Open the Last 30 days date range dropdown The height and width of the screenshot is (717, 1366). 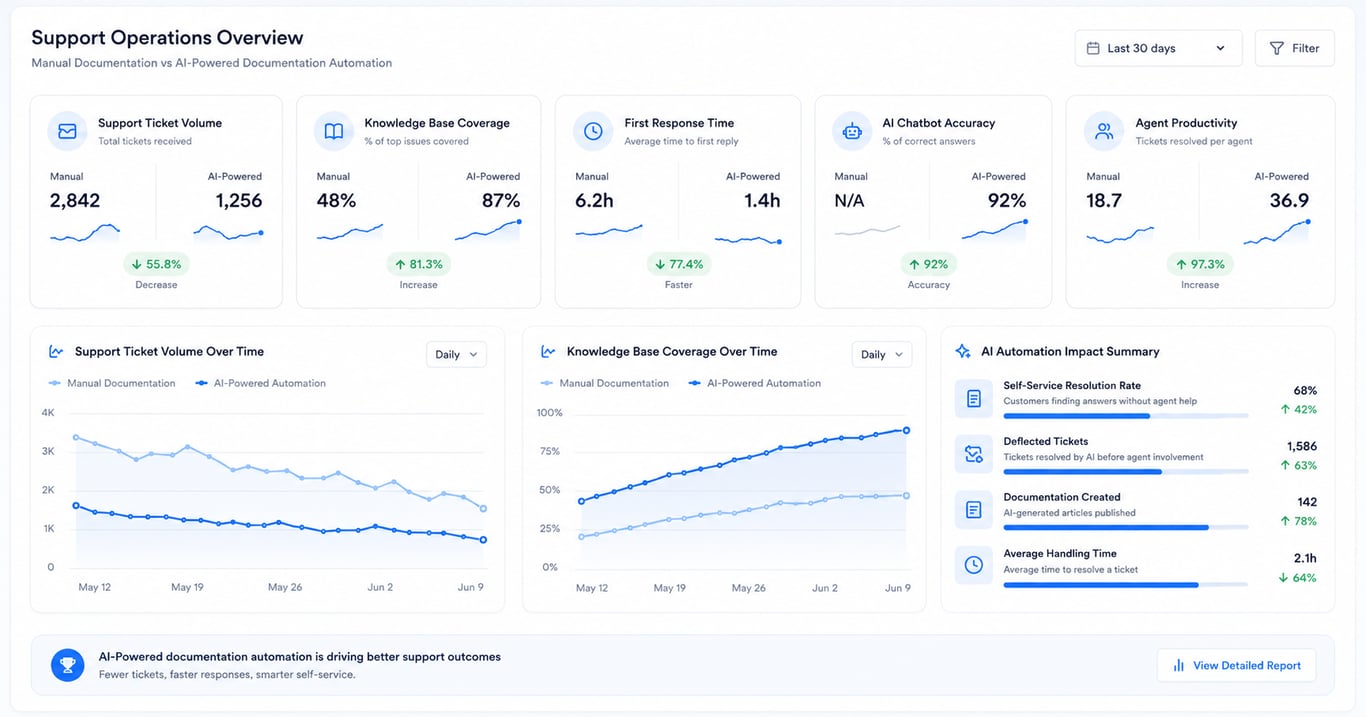click(x=1158, y=48)
